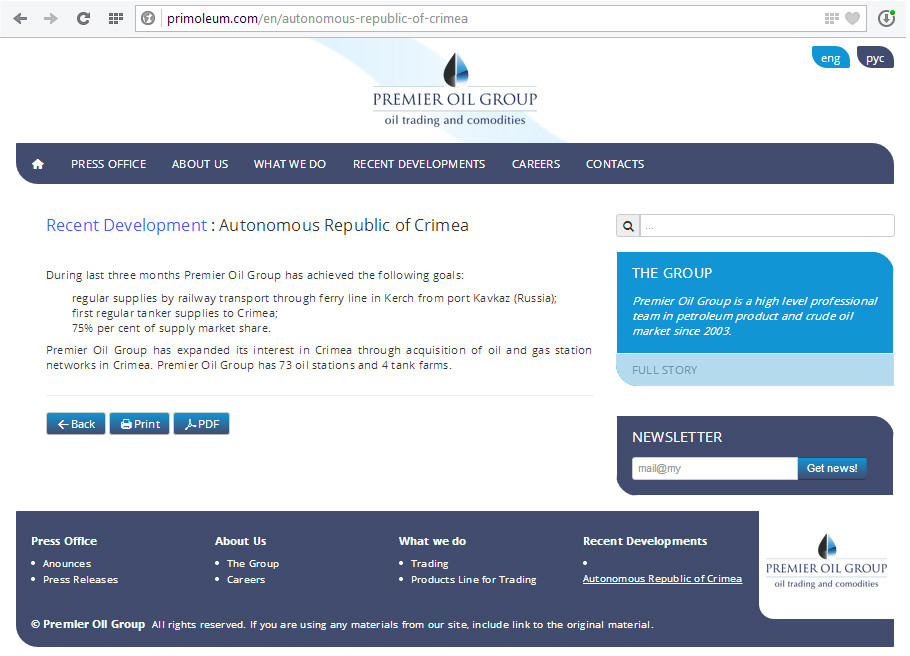Click the home icon in navigation bar
The image size is (910, 656).
[38, 164]
